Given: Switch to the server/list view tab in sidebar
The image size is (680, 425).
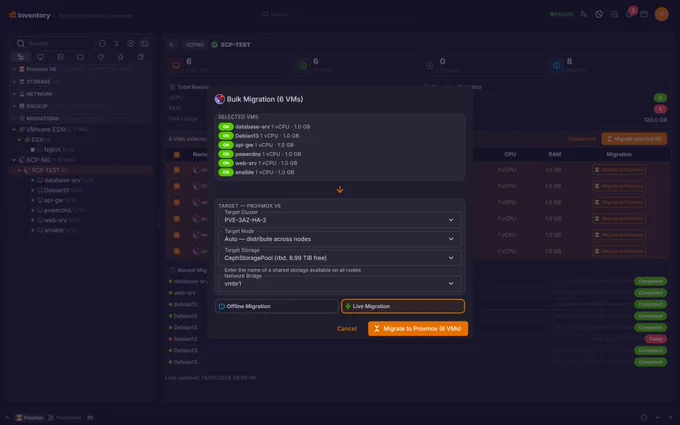Looking at the screenshot, I should 60,57.
